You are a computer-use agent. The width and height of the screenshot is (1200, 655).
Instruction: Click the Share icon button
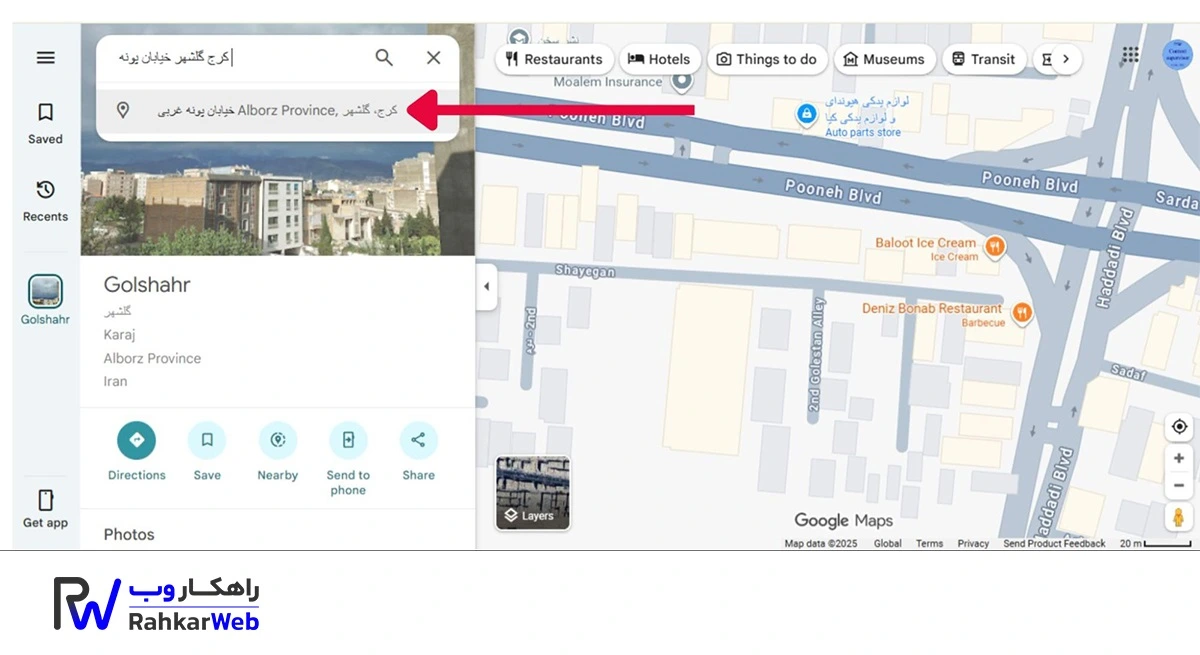[418, 440]
